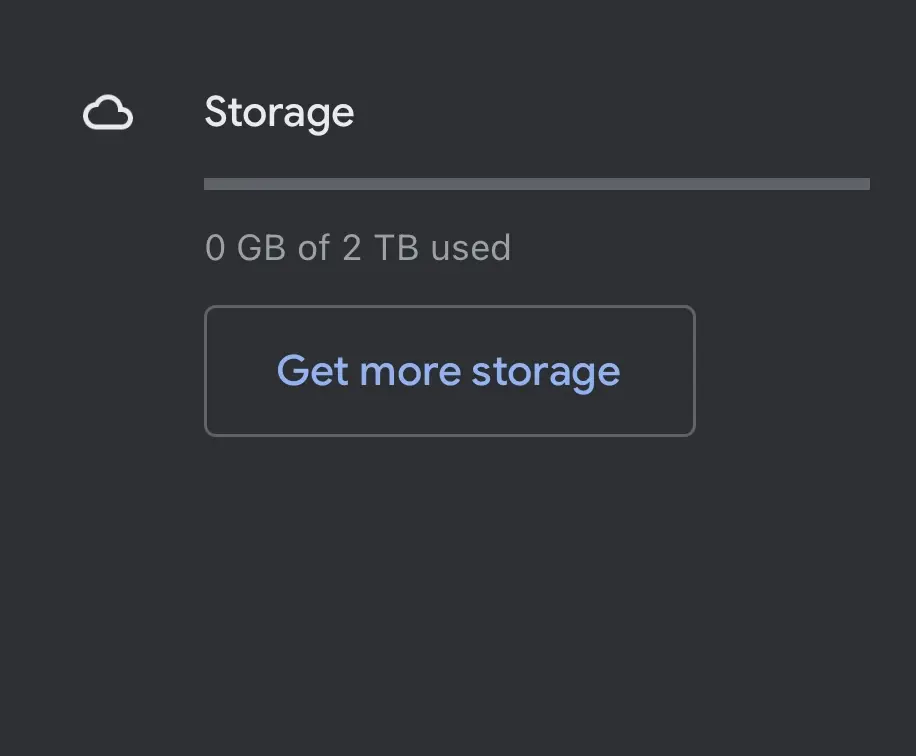Open Storage via its heading text

point(279,113)
